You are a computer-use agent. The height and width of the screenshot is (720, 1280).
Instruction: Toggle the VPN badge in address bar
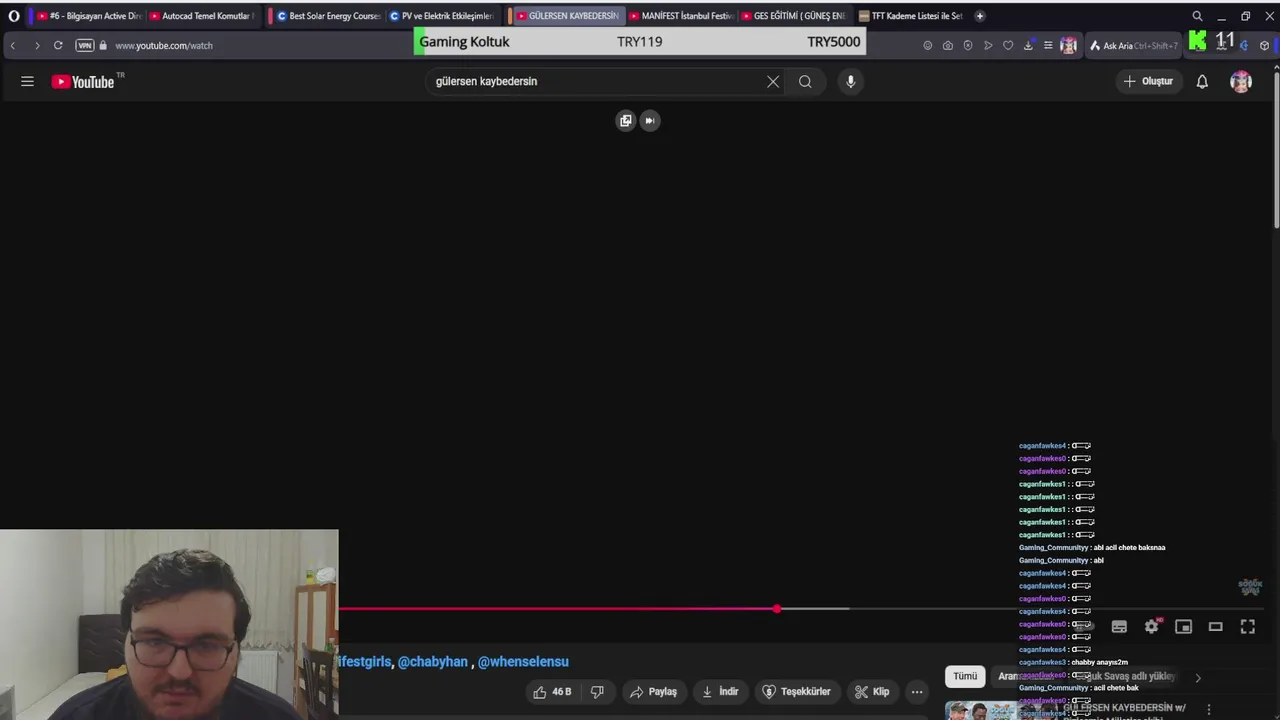pyautogui.click(x=85, y=45)
